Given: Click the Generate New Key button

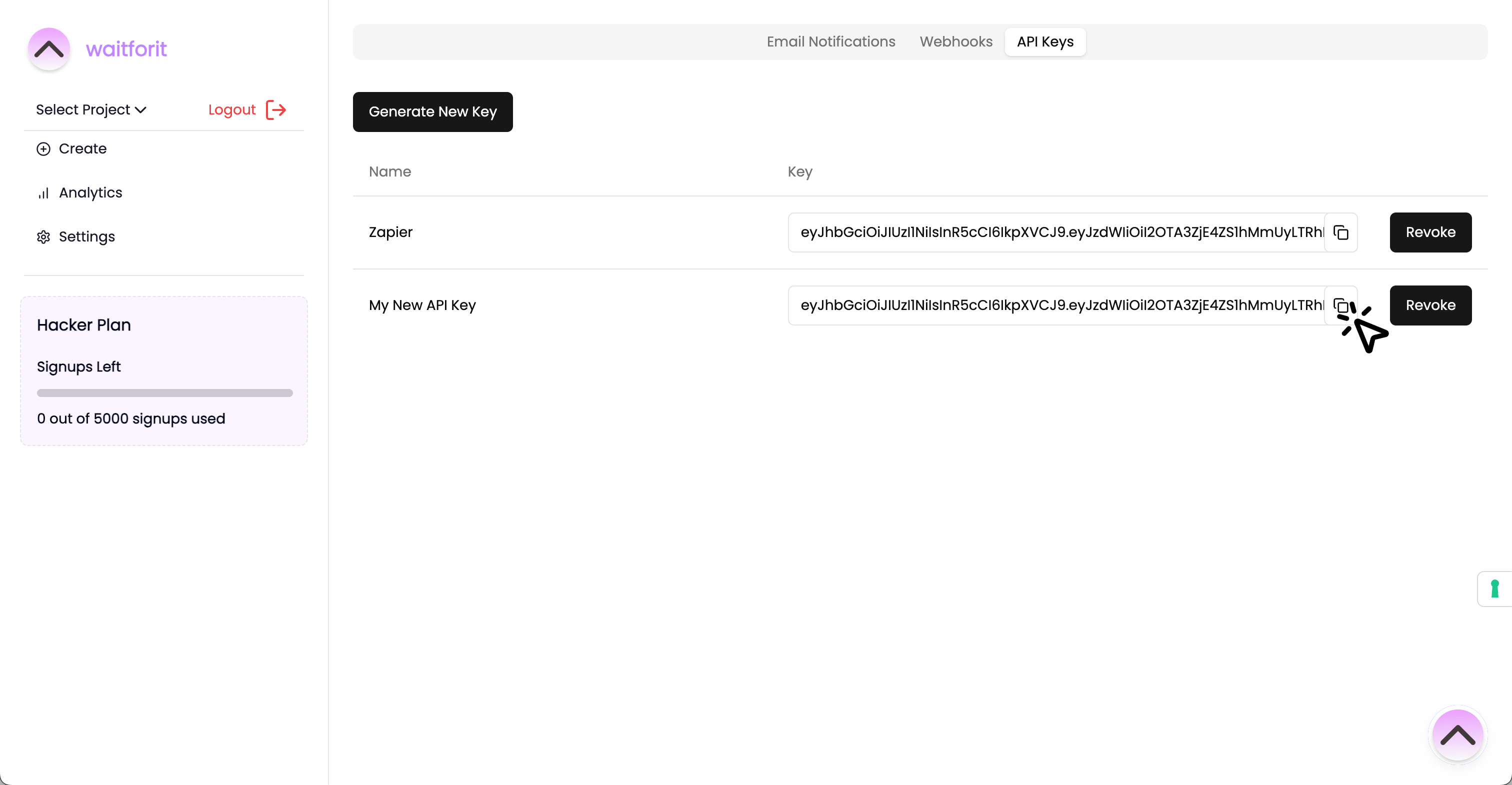Looking at the screenshot, I should (x=432, y=111).
